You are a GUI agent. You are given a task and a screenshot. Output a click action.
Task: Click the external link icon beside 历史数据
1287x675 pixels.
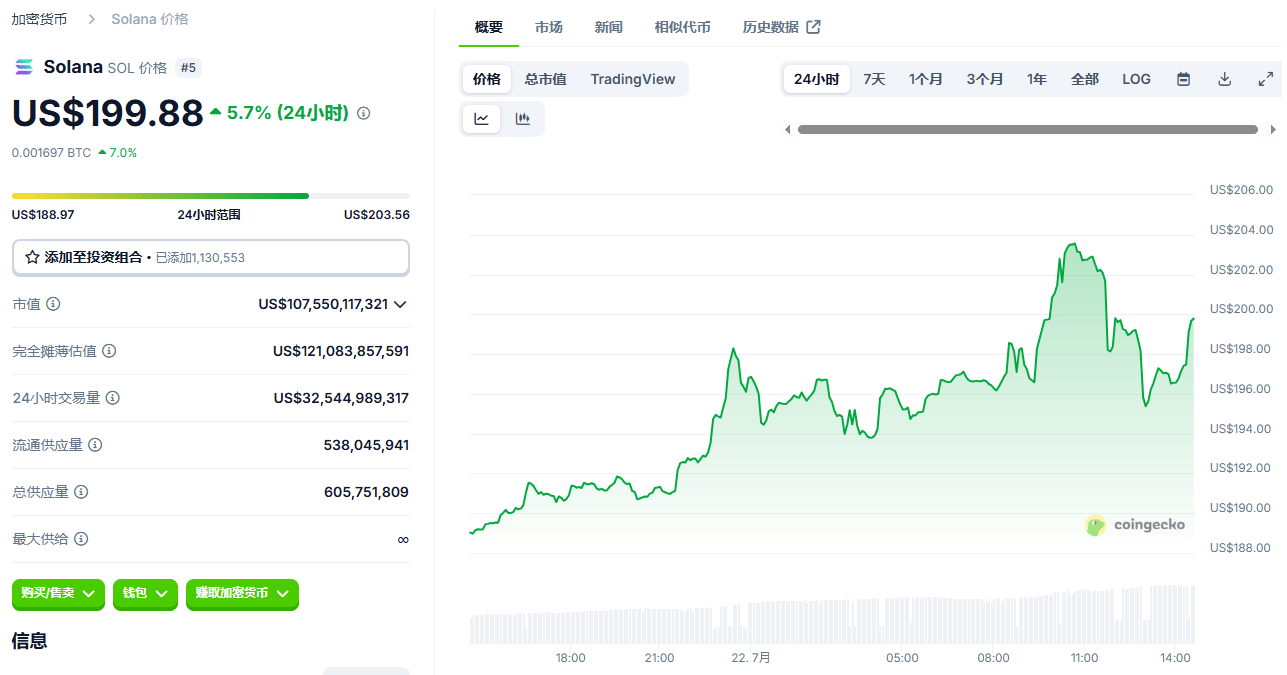(813, 27)
